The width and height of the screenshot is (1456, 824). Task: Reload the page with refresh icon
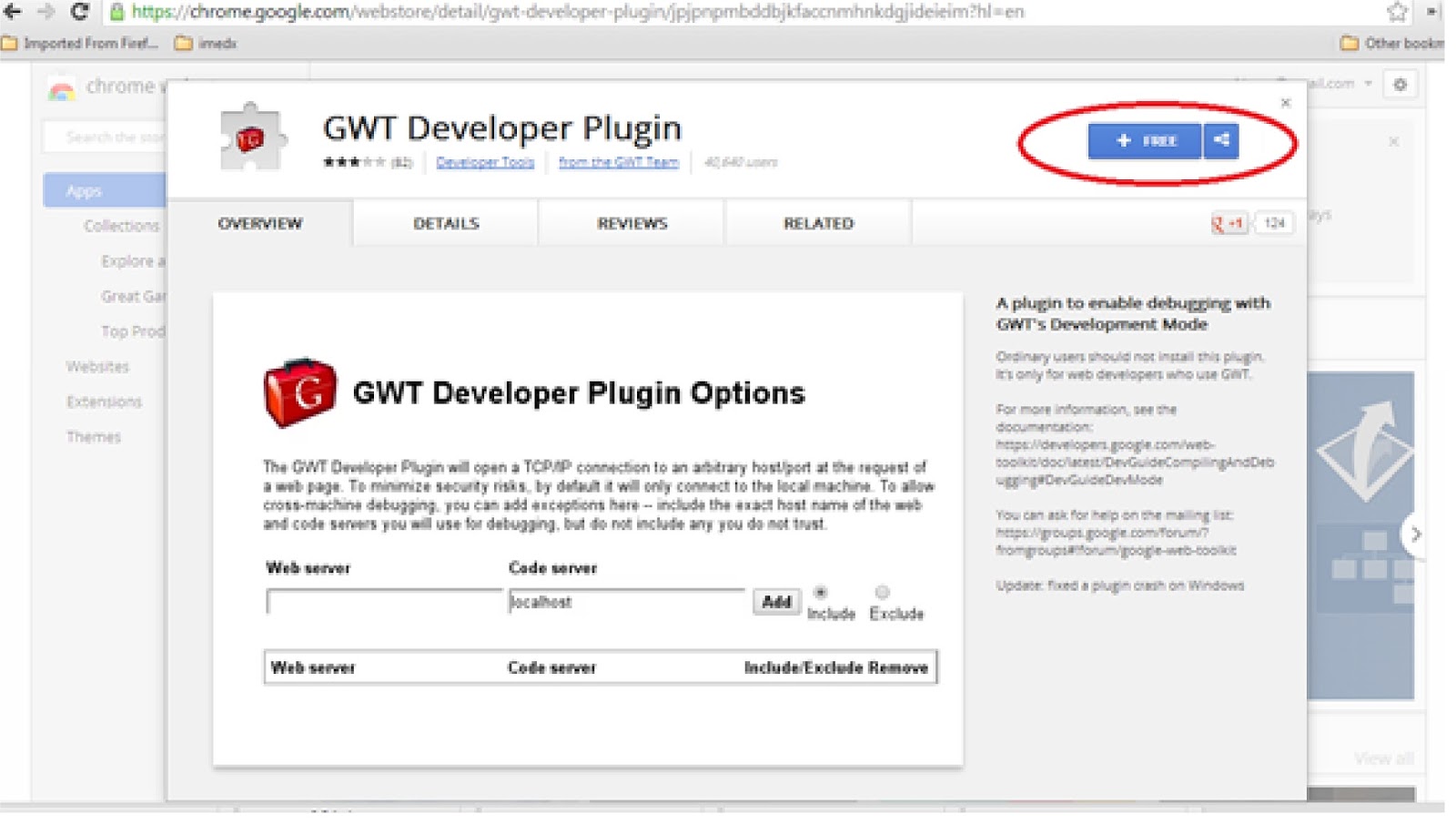coord(80,12)
